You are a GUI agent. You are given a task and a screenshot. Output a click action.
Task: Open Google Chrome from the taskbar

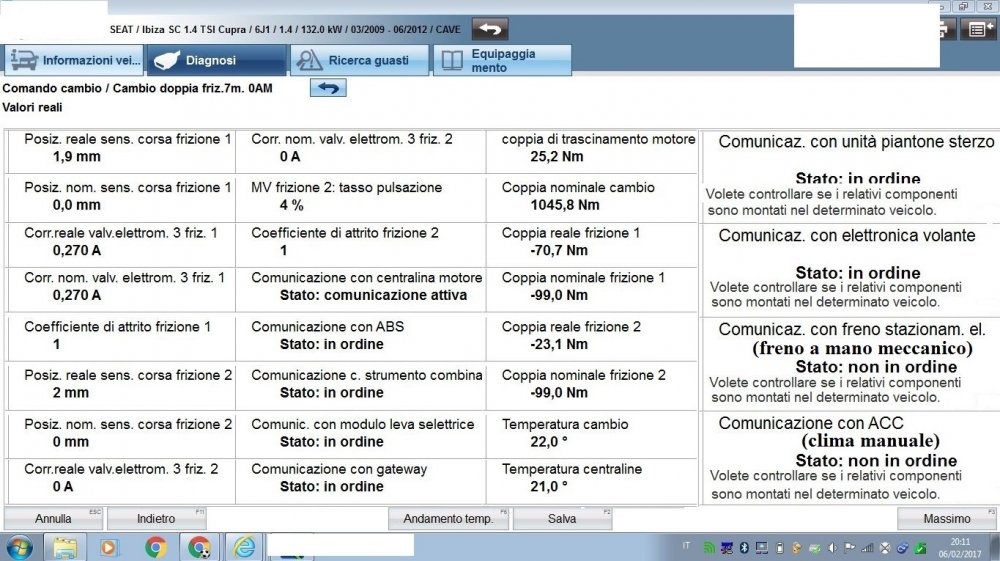(x=155, y=547)
